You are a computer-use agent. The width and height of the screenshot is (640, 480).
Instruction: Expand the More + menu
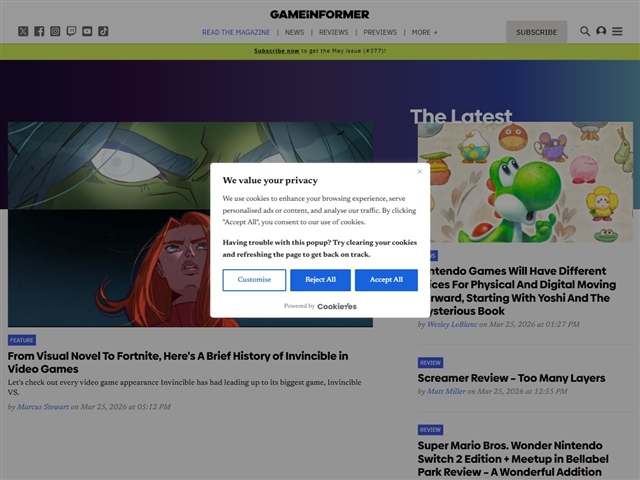pyautogui.click(x=424, y=32)
